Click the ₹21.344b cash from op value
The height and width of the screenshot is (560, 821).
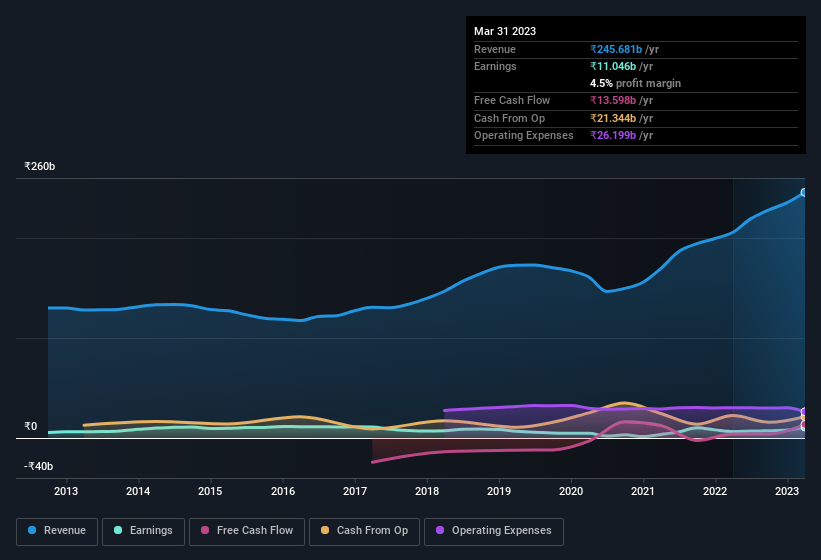point(613,118)
